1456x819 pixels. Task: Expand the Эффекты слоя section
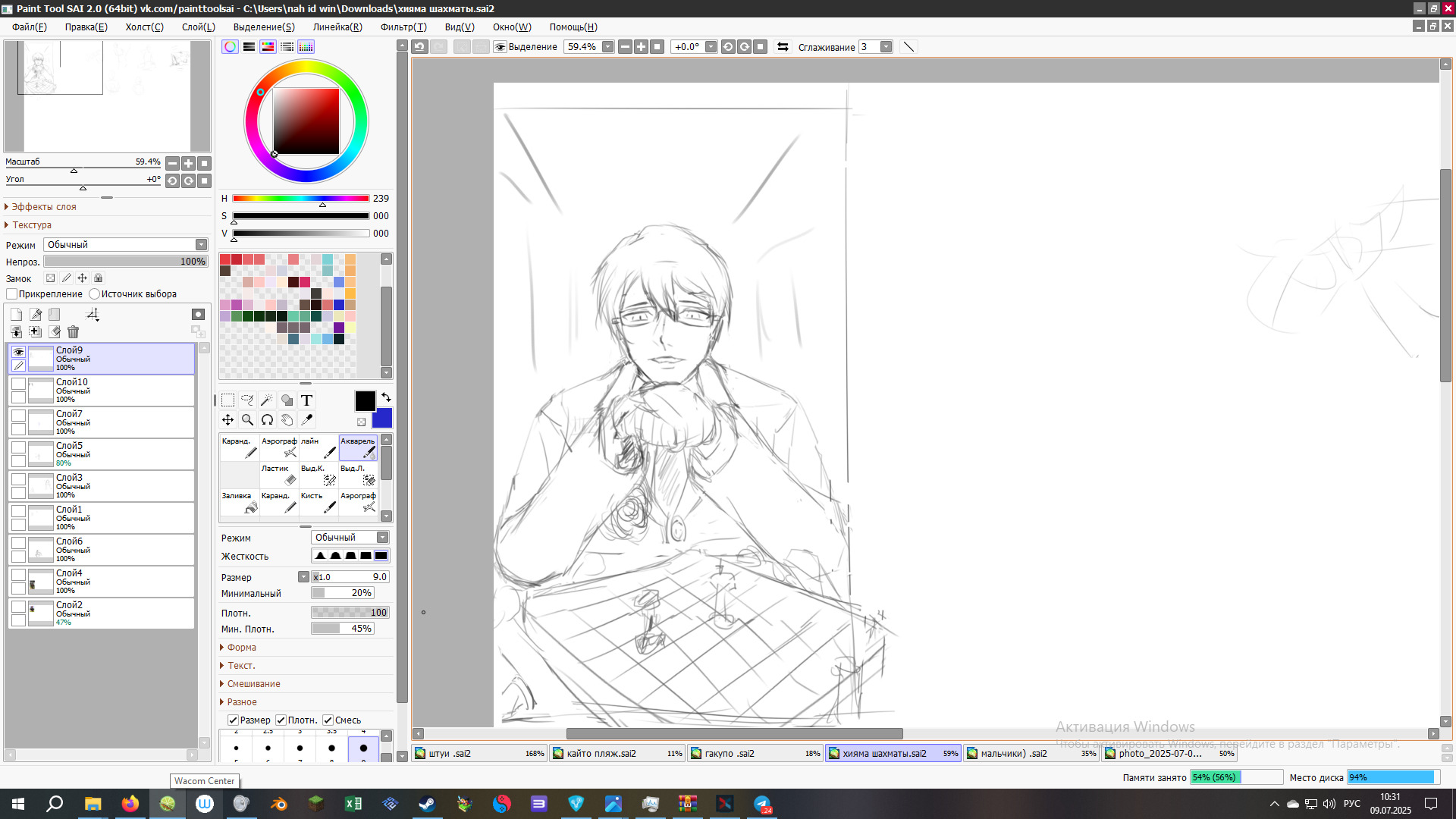tap(43, 207)
